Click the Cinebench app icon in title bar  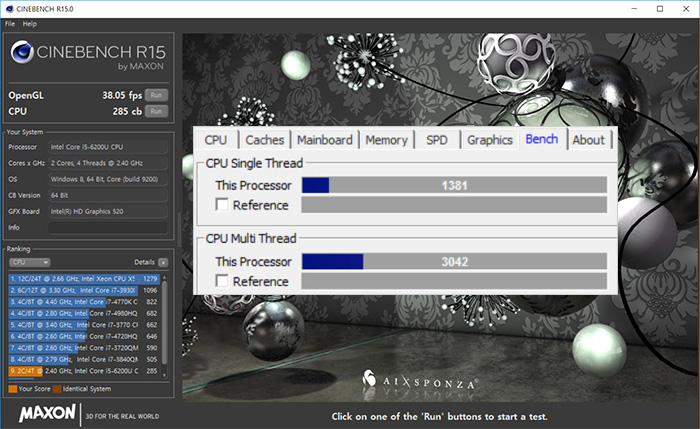coord(9,8)
